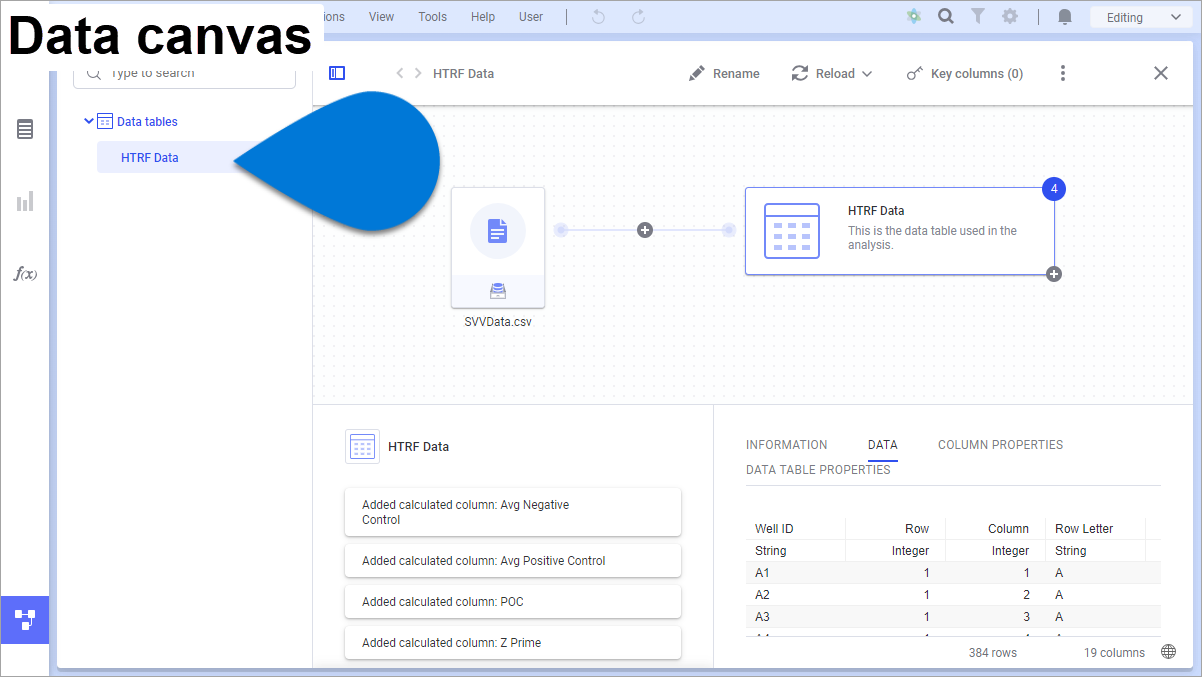
Task: Click the SVVData.csv source node
Action: 498,248
